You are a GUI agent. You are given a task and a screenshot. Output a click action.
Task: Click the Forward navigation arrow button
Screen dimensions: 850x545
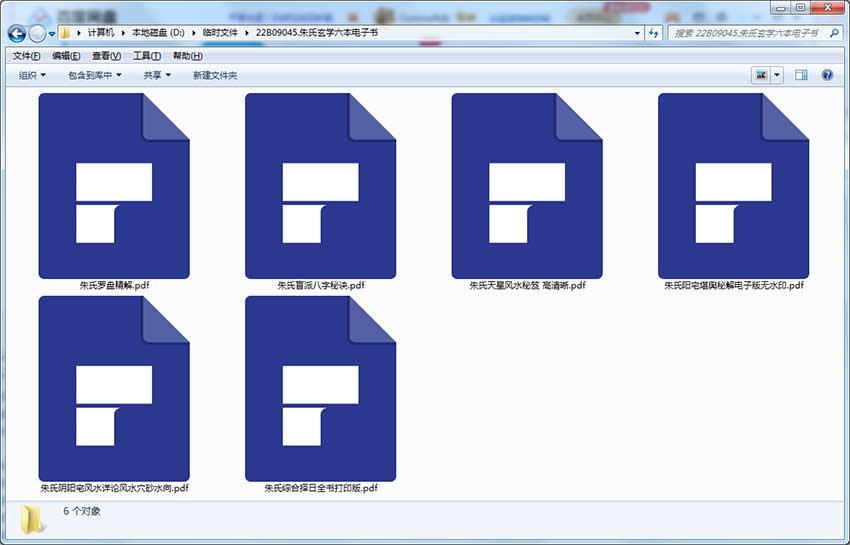click(x=37, y=34)
